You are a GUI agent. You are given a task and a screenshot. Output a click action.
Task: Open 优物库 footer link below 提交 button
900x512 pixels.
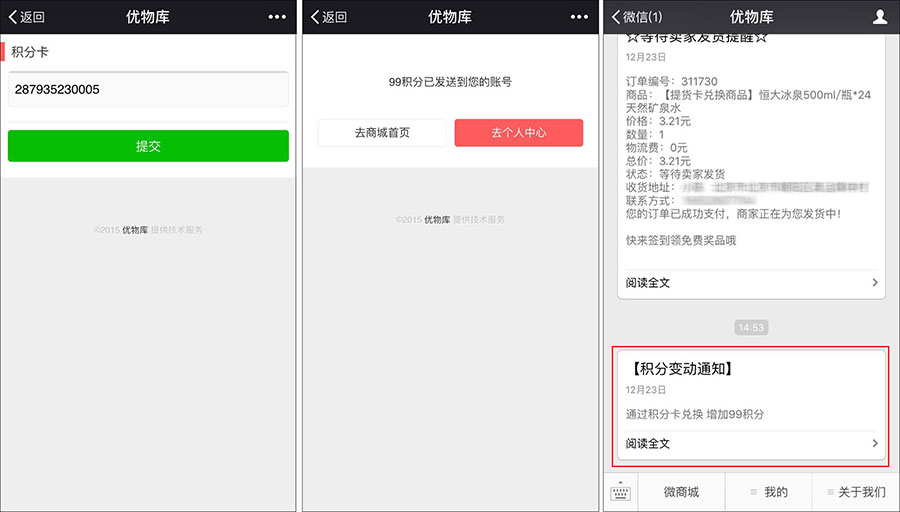(x=135, y=230)
